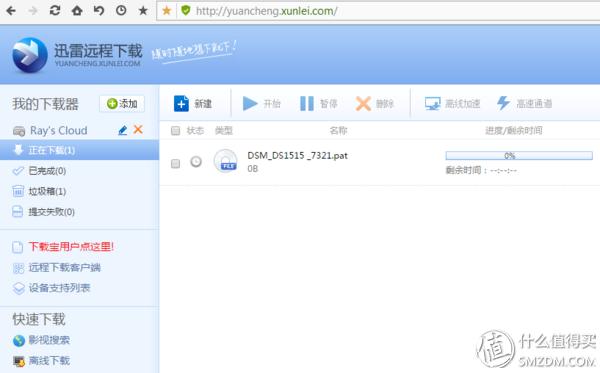Start the download with 开始 button
The width and height of the screenshot is (600, 373).
(x=262, y=104)
